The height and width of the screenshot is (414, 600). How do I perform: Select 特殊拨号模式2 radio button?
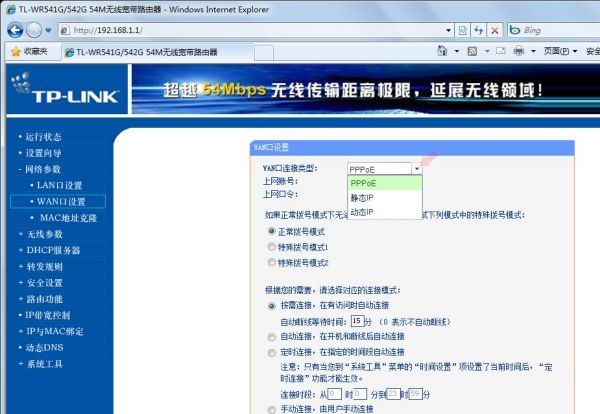click(x=272, y=262)
